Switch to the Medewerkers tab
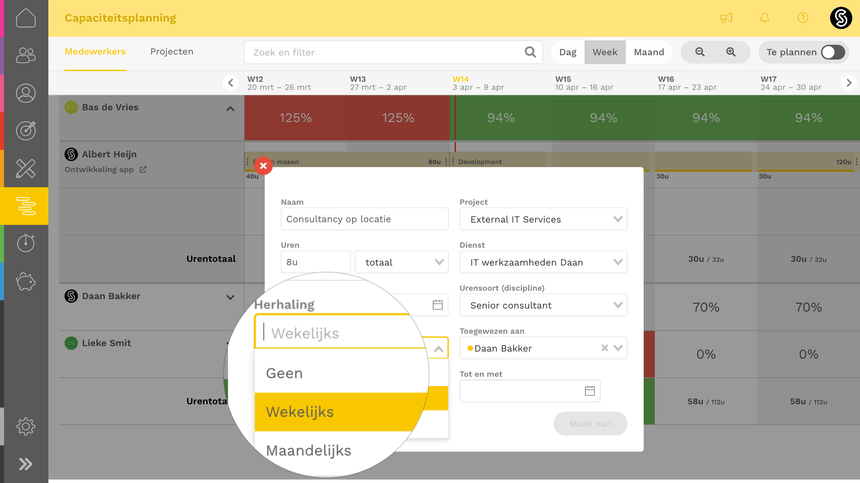 95,52
